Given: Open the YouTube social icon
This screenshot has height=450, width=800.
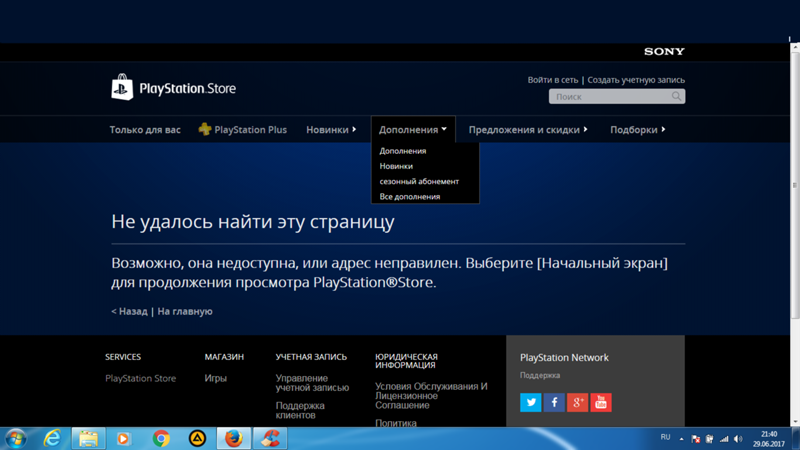Looking at the screenshot, I should click(601, 403).
